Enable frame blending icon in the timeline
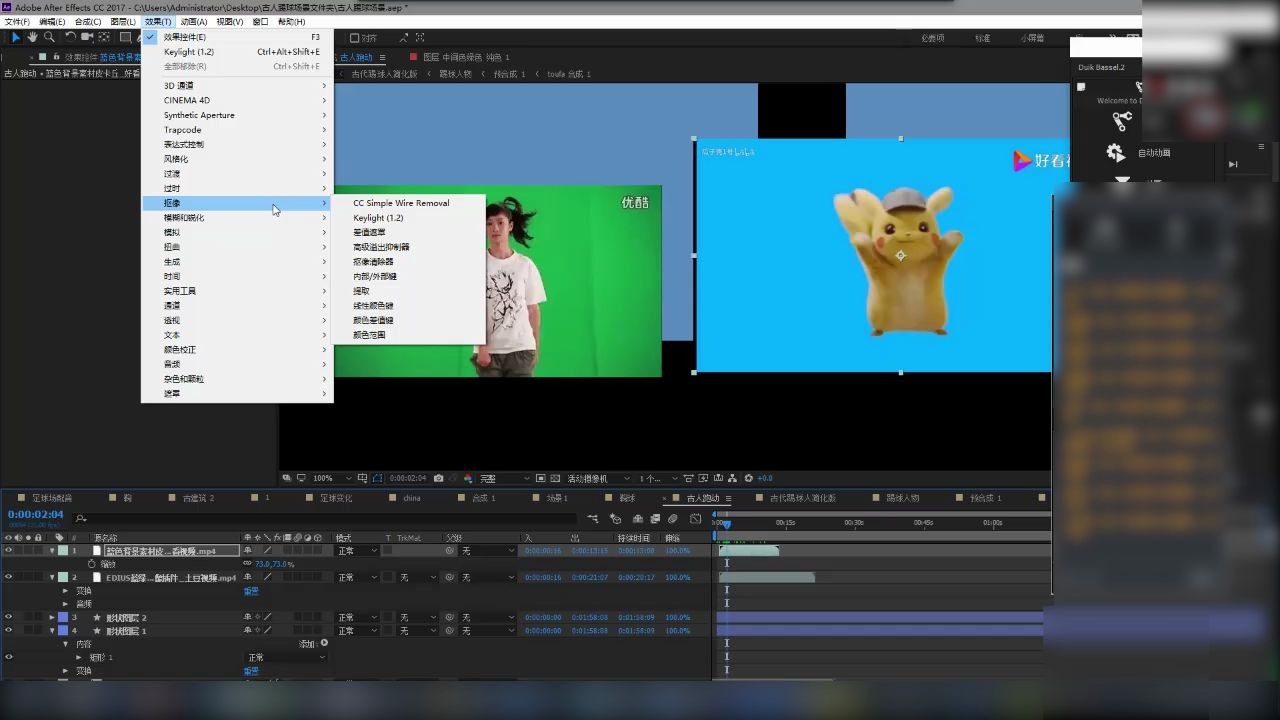 coord(655,518)
